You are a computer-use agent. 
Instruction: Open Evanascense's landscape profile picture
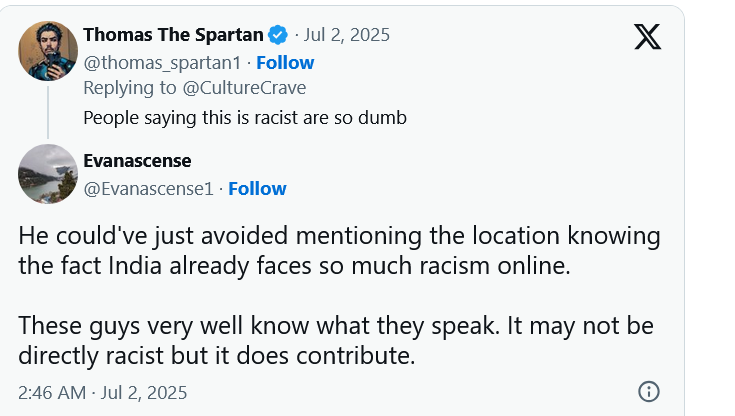[x=48, y=173]
